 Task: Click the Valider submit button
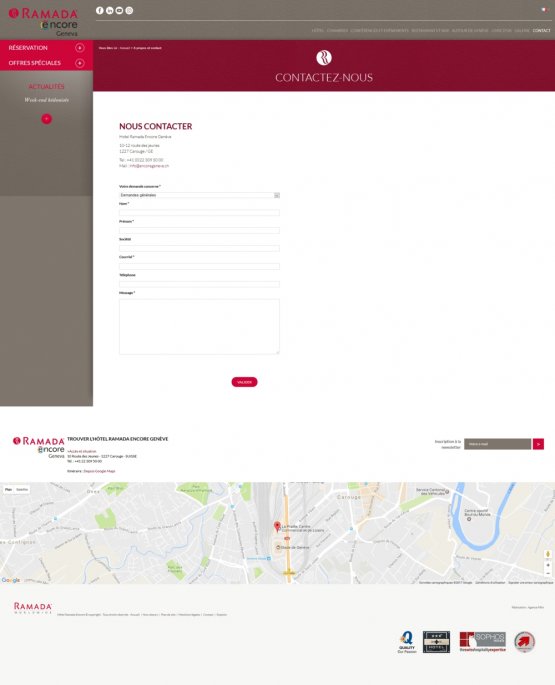244,382
